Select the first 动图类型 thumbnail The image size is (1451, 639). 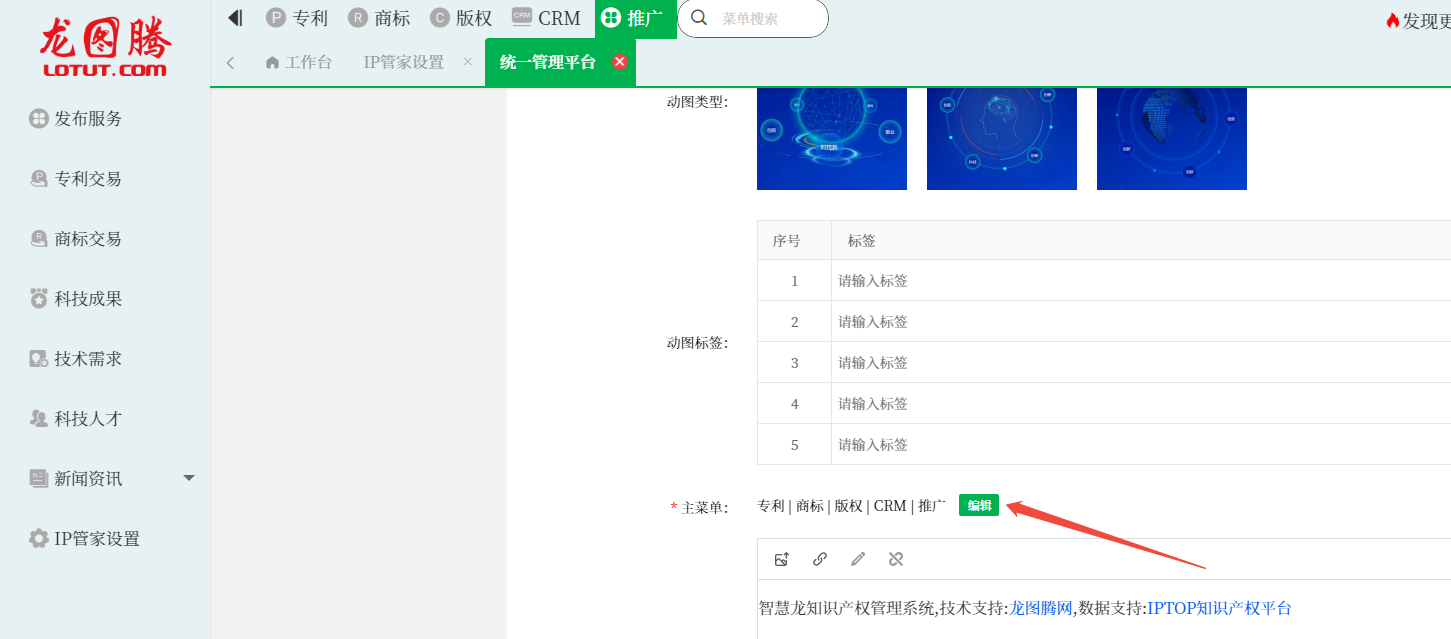click(832, 138)
